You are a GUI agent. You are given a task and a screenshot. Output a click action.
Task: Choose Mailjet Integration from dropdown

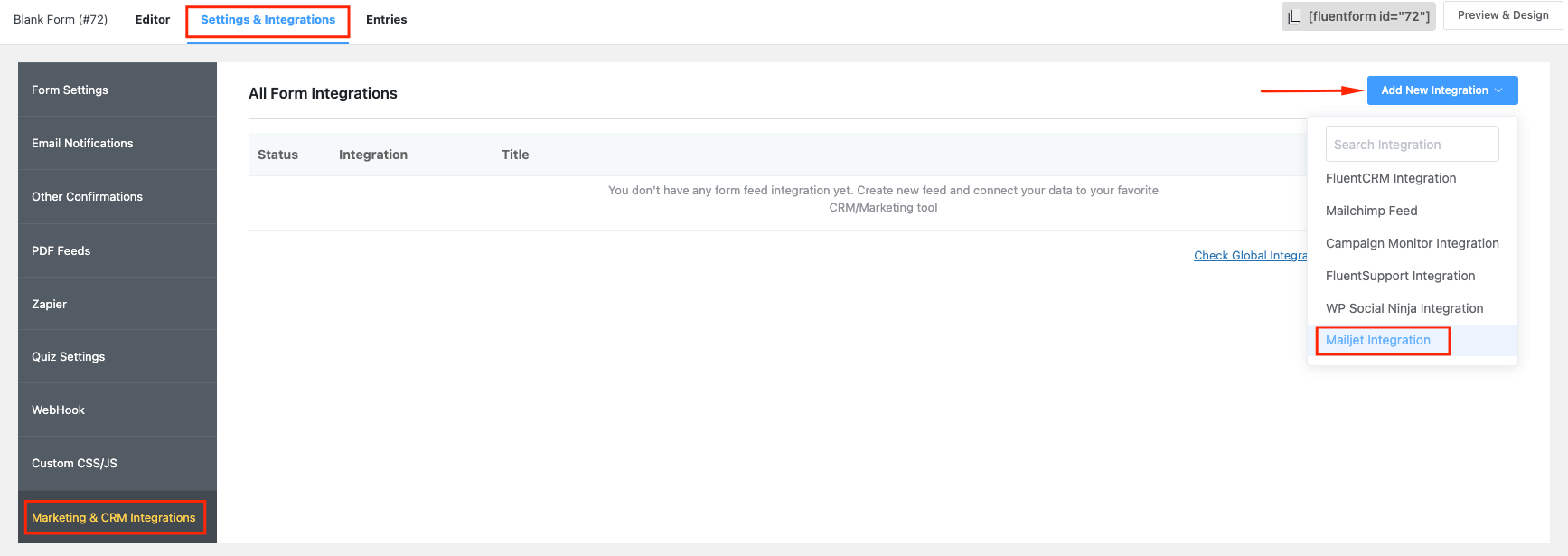1378,341
